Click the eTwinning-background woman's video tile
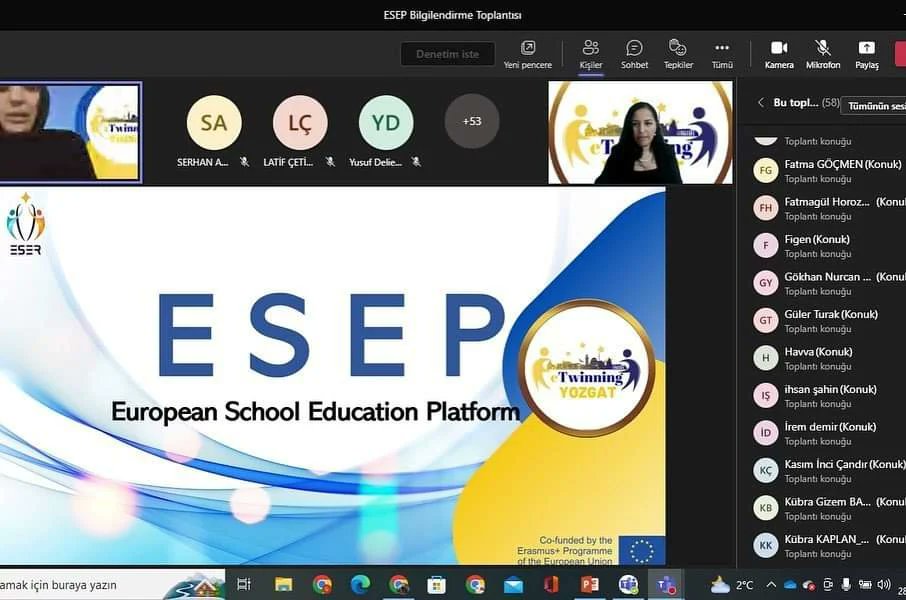Image resolution: width=906 pixels, height=600 pixels. tap(640, 132)
